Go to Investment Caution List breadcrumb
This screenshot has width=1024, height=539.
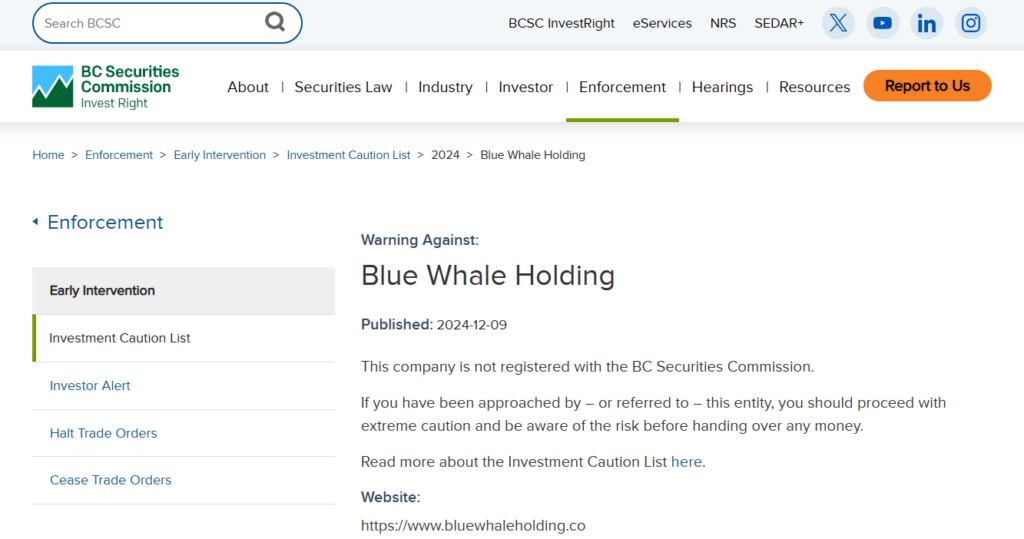pos(348,155)
